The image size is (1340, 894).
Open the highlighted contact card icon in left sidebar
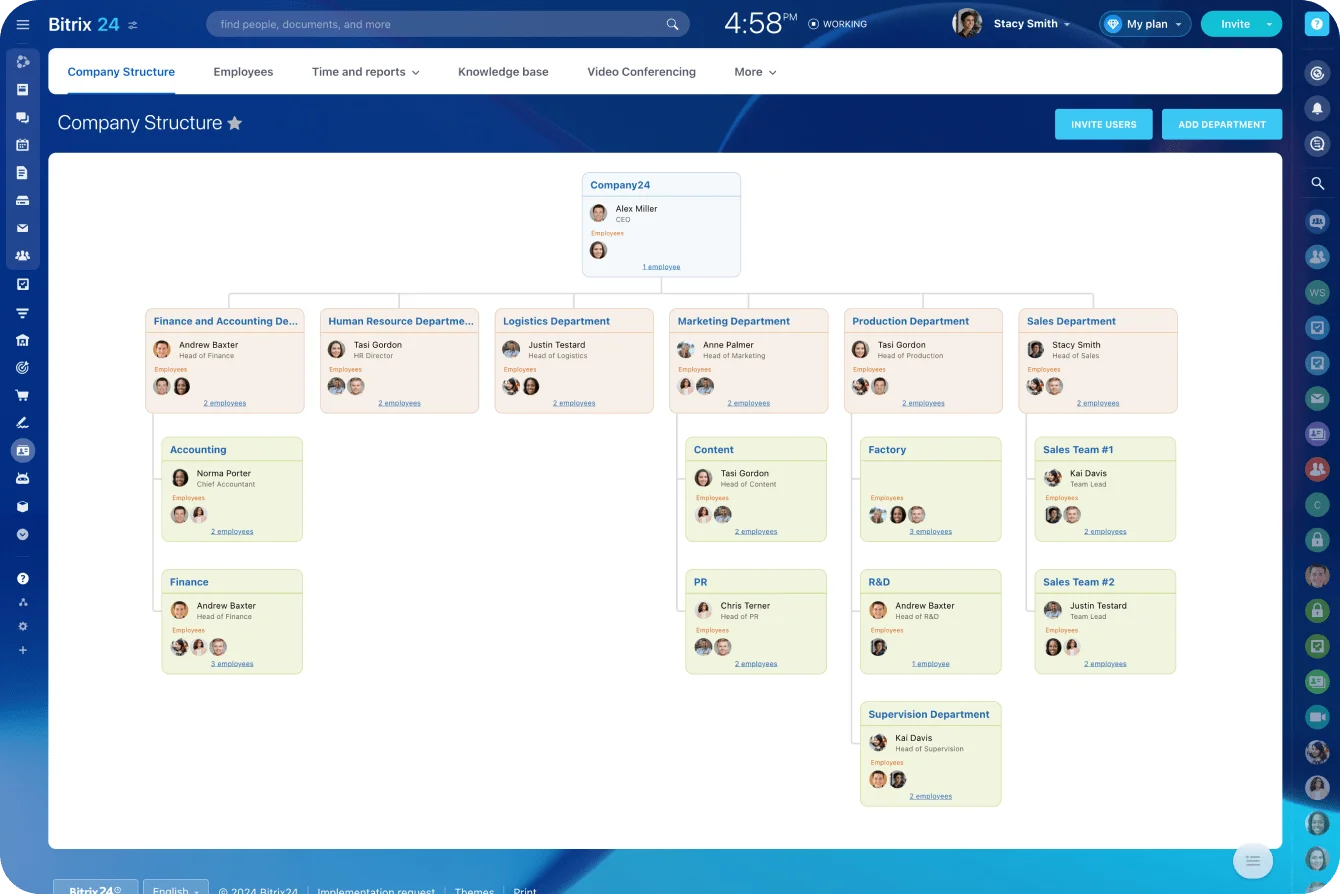(x=23, y=451)
